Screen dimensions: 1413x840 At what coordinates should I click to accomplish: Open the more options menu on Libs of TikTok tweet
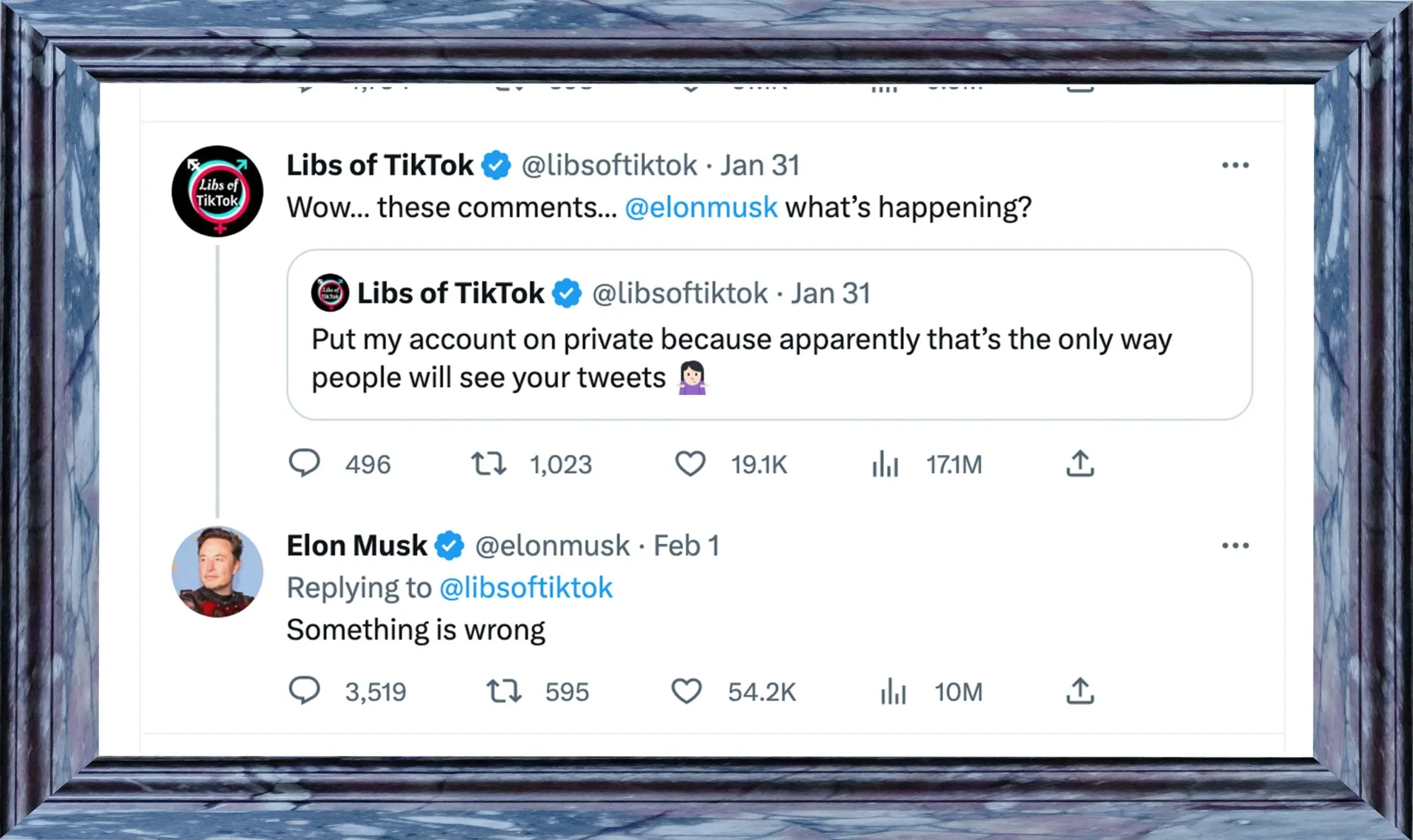tap(1236, 164)
